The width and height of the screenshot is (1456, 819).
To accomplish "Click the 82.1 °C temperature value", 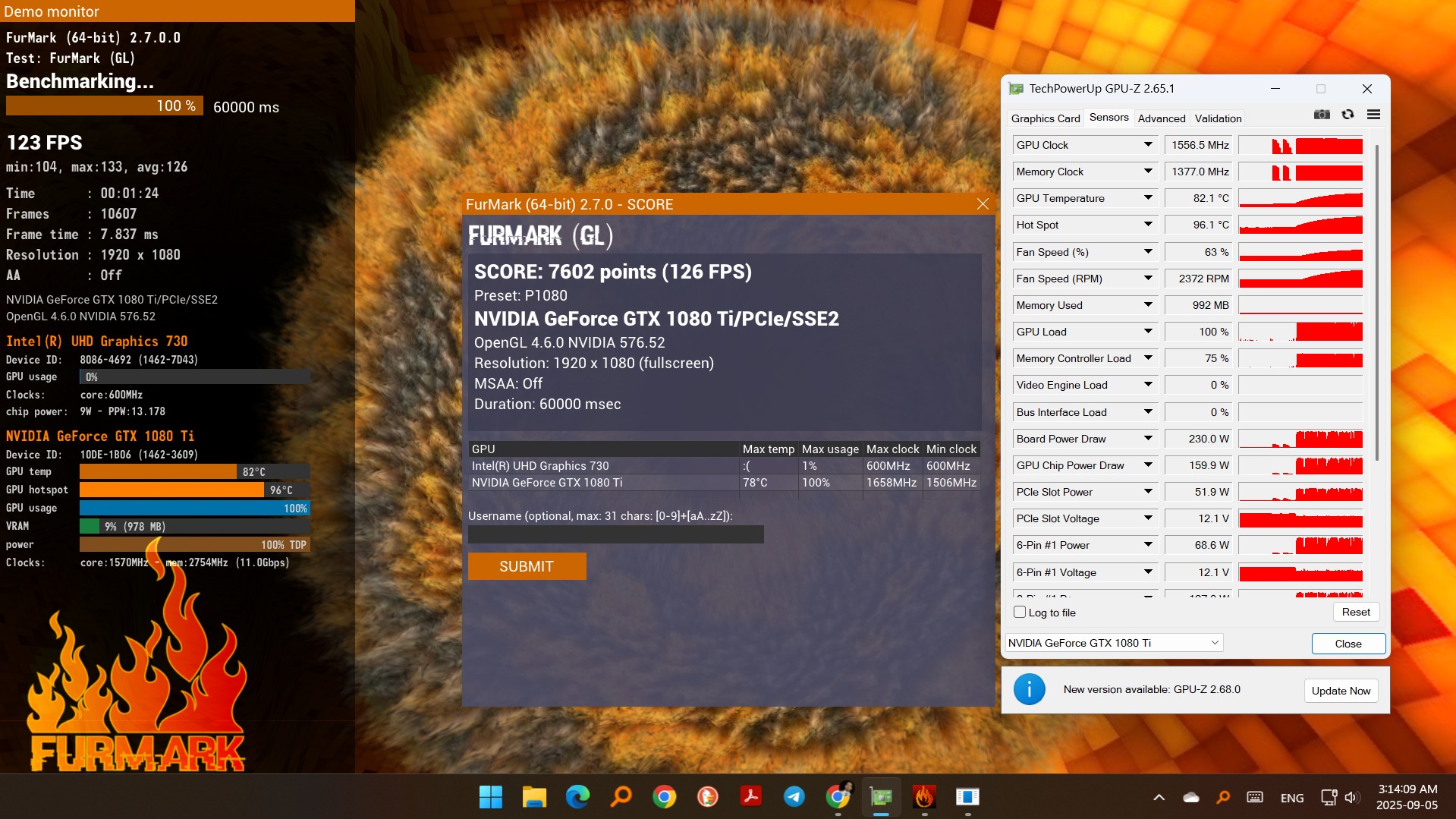I will click(x=1199, y=198).
